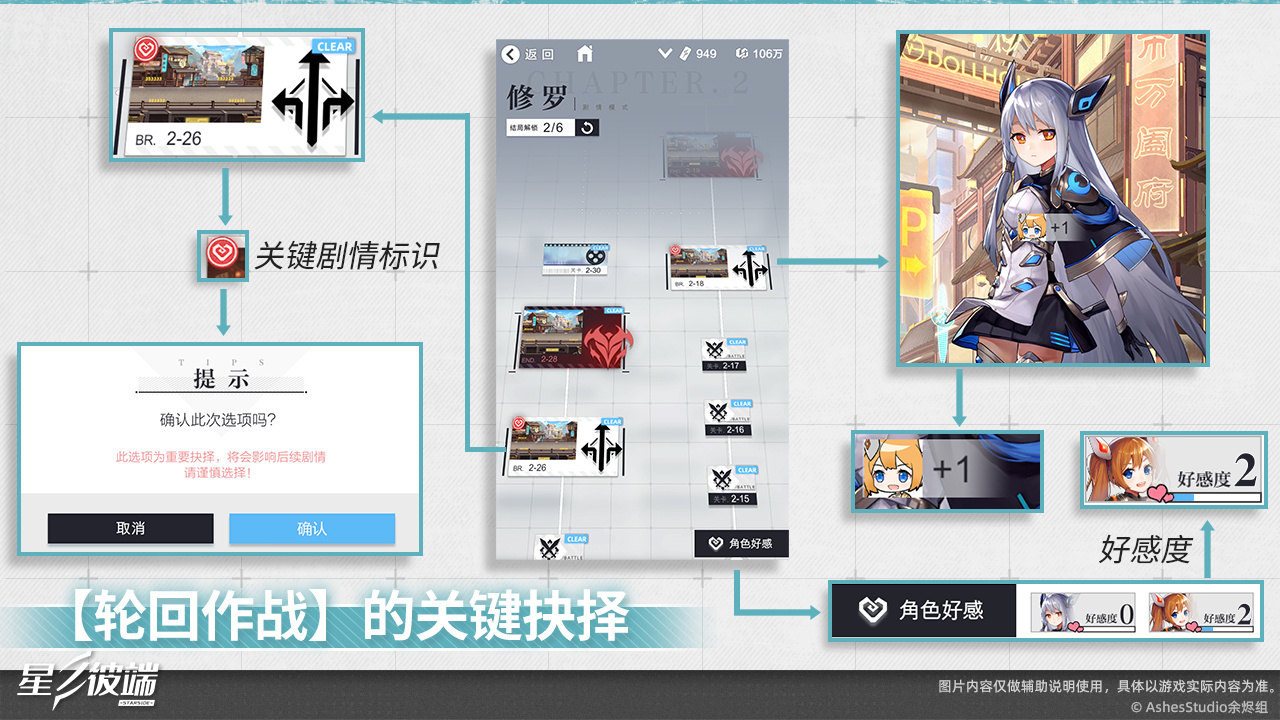The width and height of the screenshot is (1280, 720).
Task: Click the enlarged 角色好感 label with heart
Action: click(923, 610)
